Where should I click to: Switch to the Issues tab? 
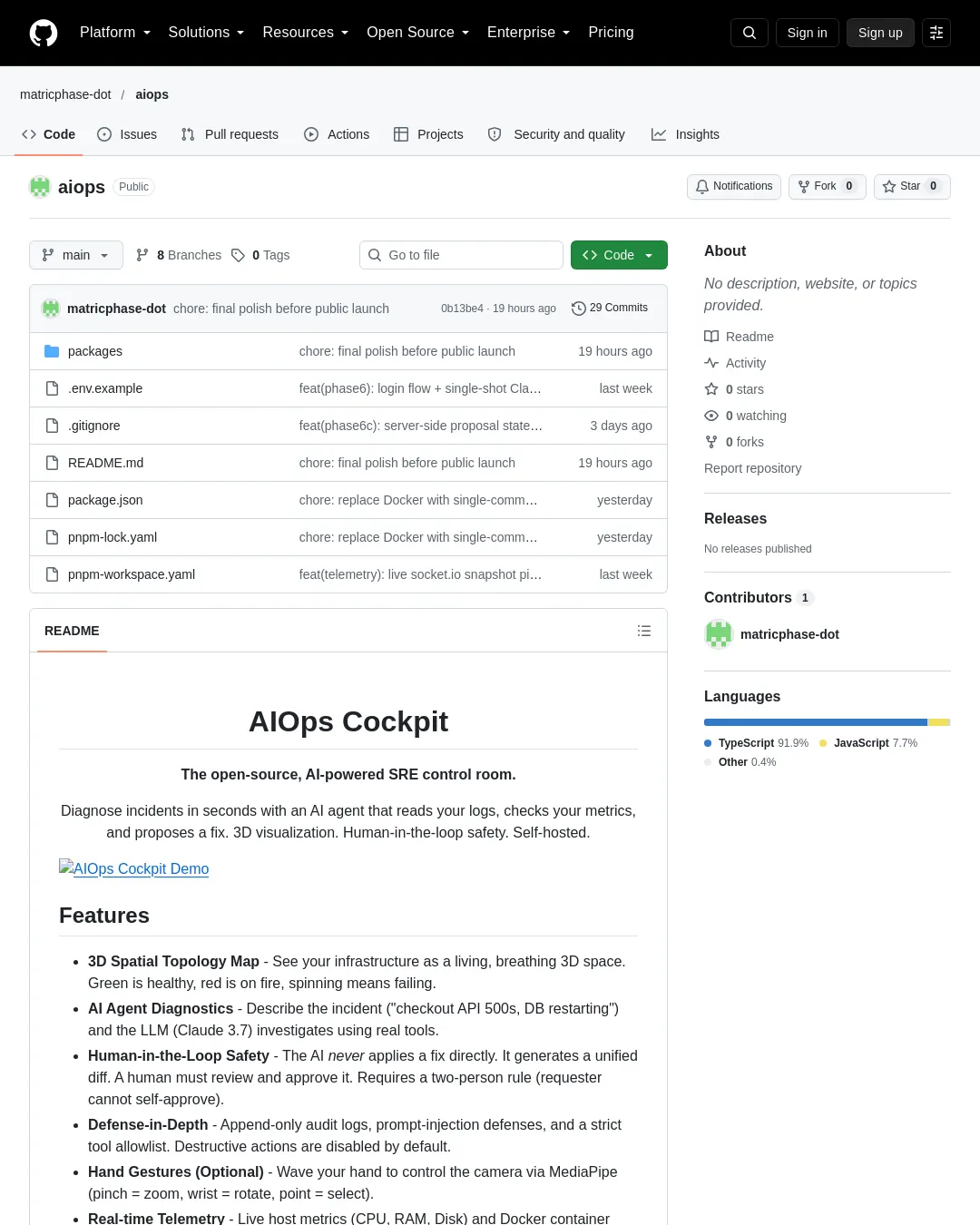(x=127, y=134)
